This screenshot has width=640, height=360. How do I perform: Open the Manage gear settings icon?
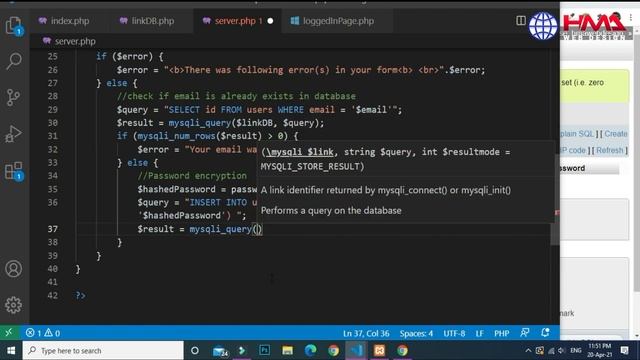(x=13, y=304)
